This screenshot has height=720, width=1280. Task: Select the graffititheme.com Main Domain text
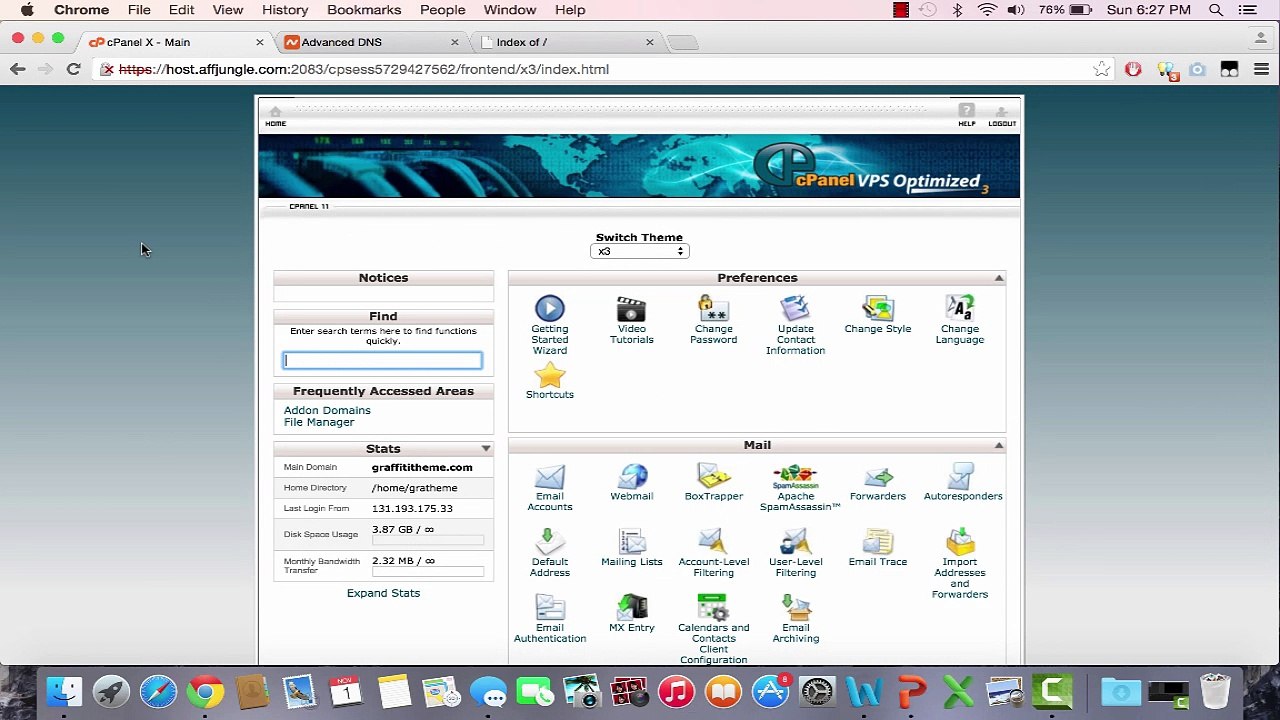422,467
